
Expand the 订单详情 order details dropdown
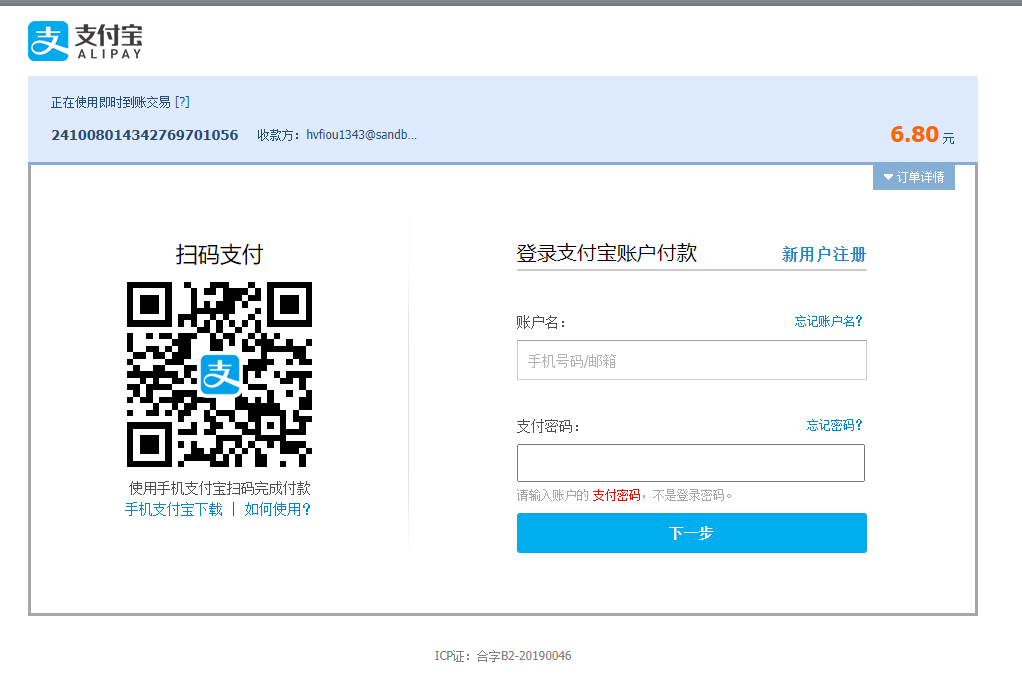point(913,177)
